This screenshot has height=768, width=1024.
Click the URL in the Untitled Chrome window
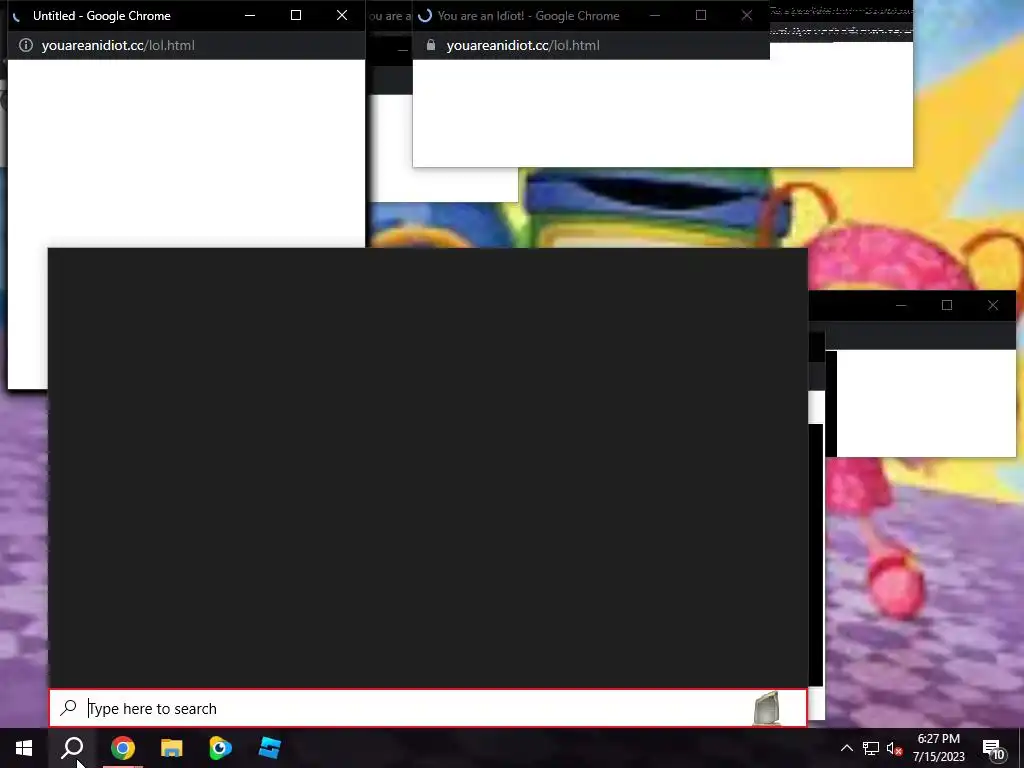[x=118, y=45]
